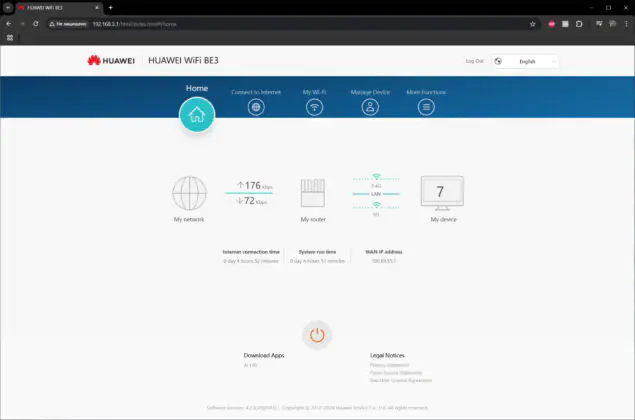This screenshot has width=635, height=420.
Task: Open a new browser tab with plus button
Action: click(111, 8)
